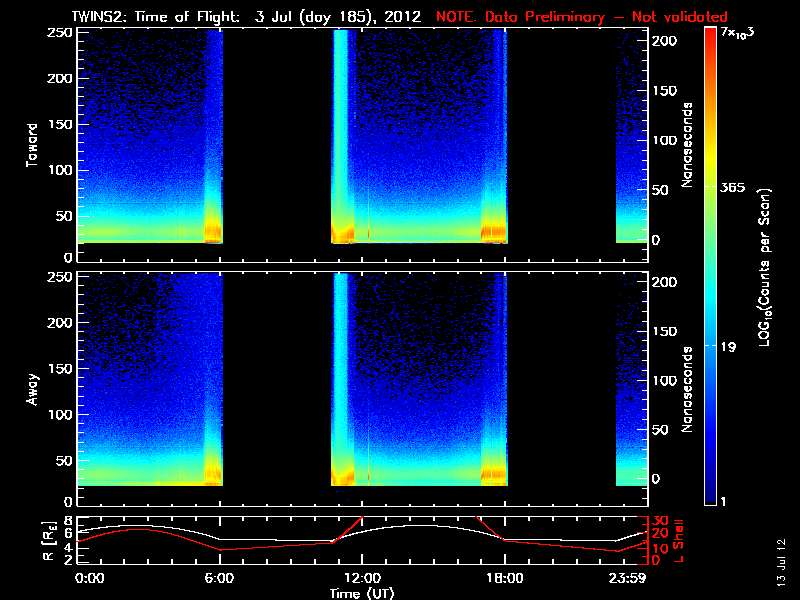Click the '8' tick on the R axis
This screenshot has height=600, width=800.
[x=68, y=520]
